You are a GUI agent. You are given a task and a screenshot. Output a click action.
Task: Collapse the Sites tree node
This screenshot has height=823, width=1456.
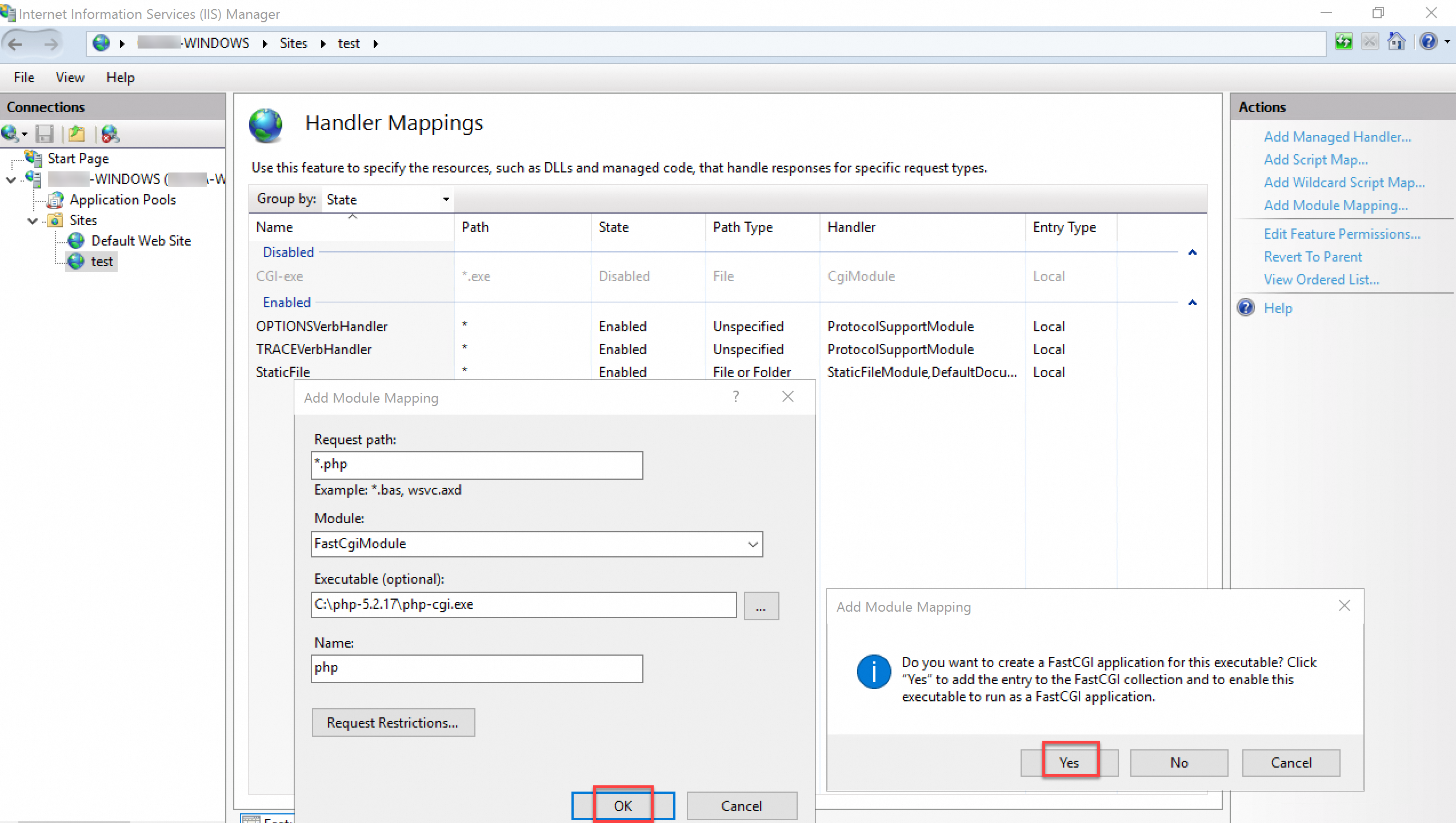(x=33, y=220)
